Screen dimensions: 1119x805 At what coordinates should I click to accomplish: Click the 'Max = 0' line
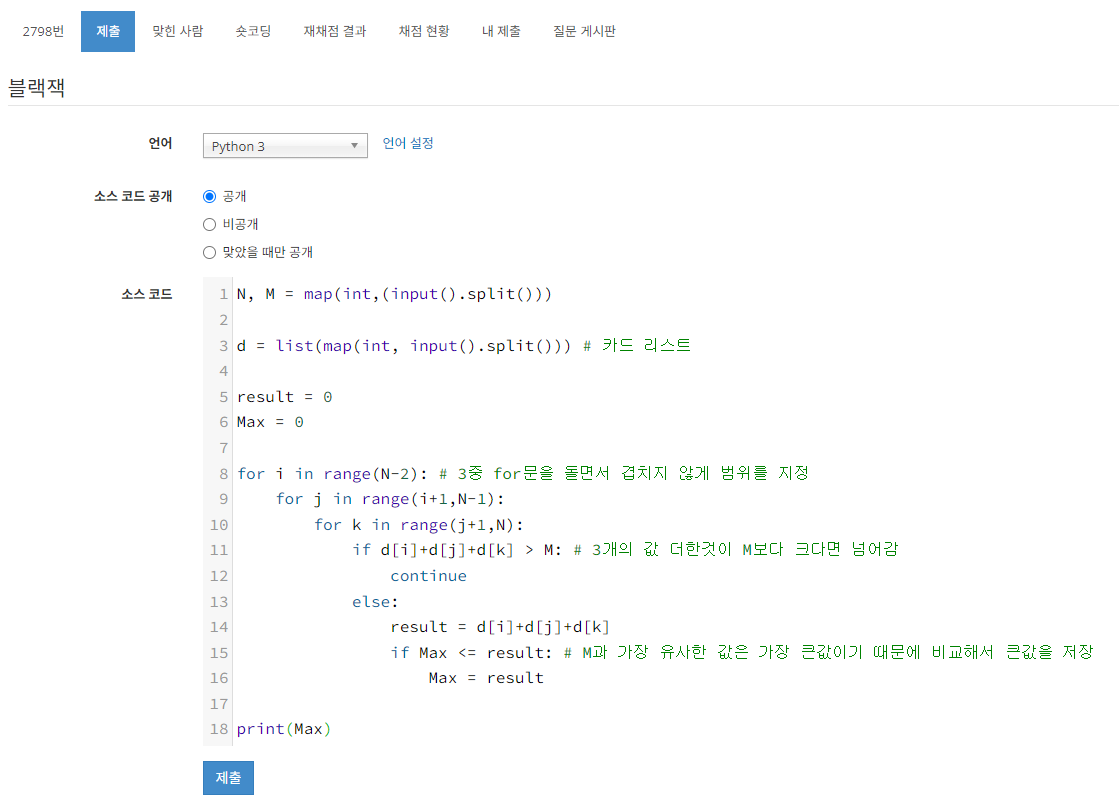tap(270, 422)
